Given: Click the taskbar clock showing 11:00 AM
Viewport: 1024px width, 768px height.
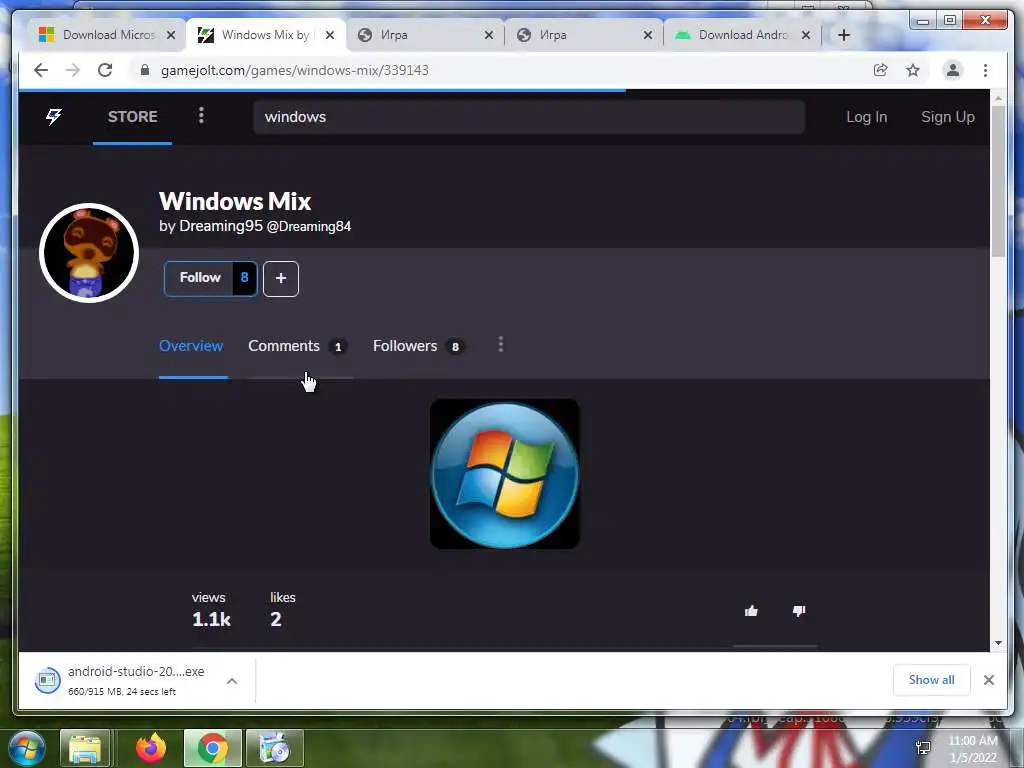Looking at the screenshot, I should [x=972, y=749].
